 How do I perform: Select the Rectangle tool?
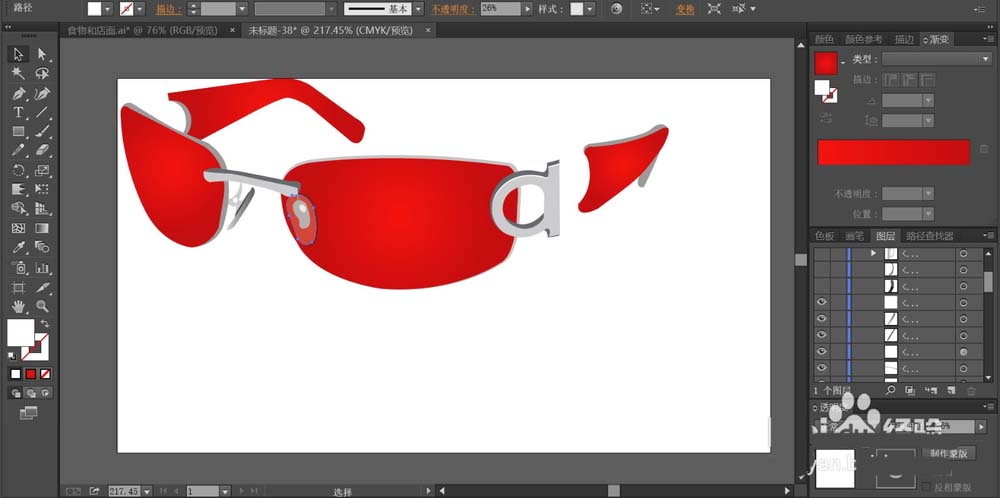point(18,131)
